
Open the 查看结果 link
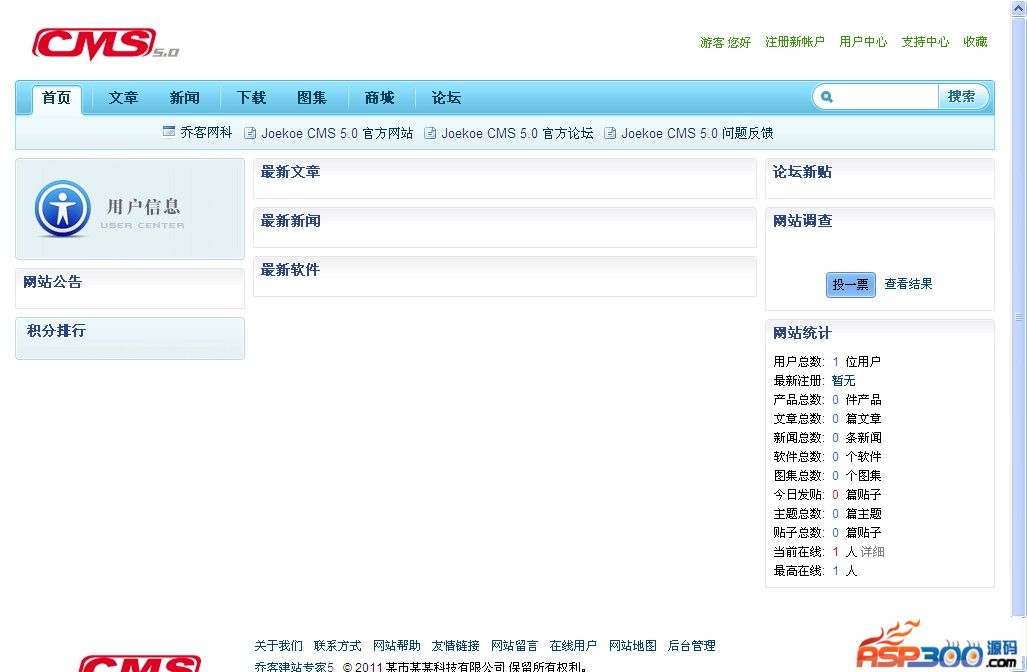tap(908, 284)
